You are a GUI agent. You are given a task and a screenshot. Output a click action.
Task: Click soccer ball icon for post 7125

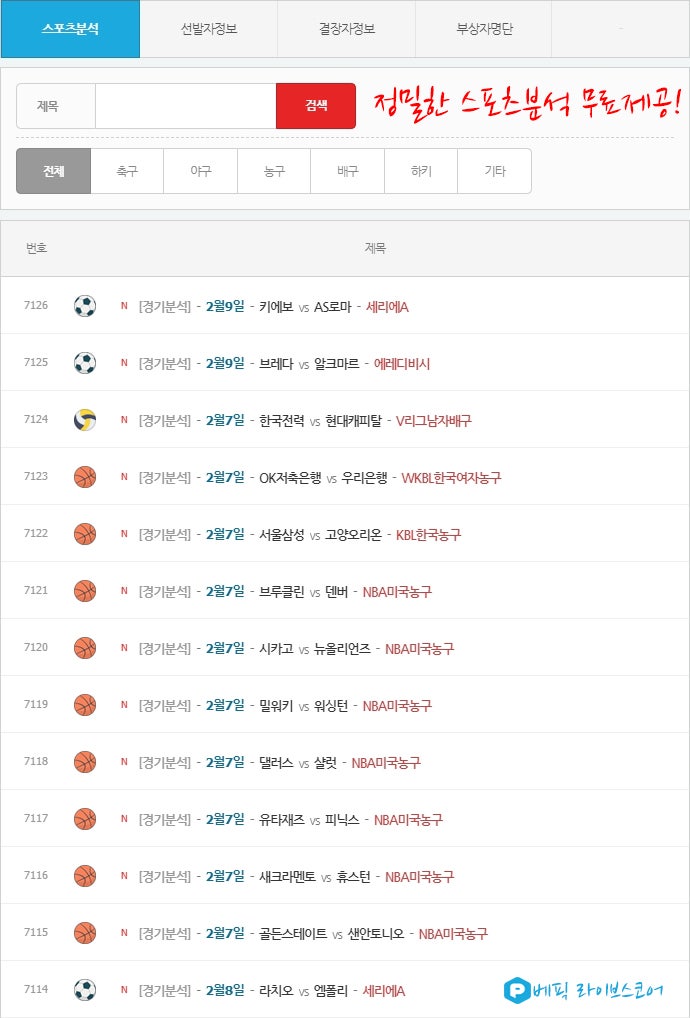click(85, 363)
